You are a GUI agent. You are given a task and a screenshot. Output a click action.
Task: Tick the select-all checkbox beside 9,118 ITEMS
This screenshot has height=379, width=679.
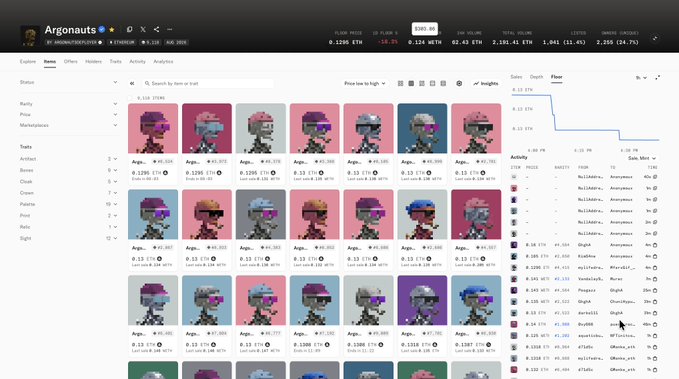coord(131,98)
